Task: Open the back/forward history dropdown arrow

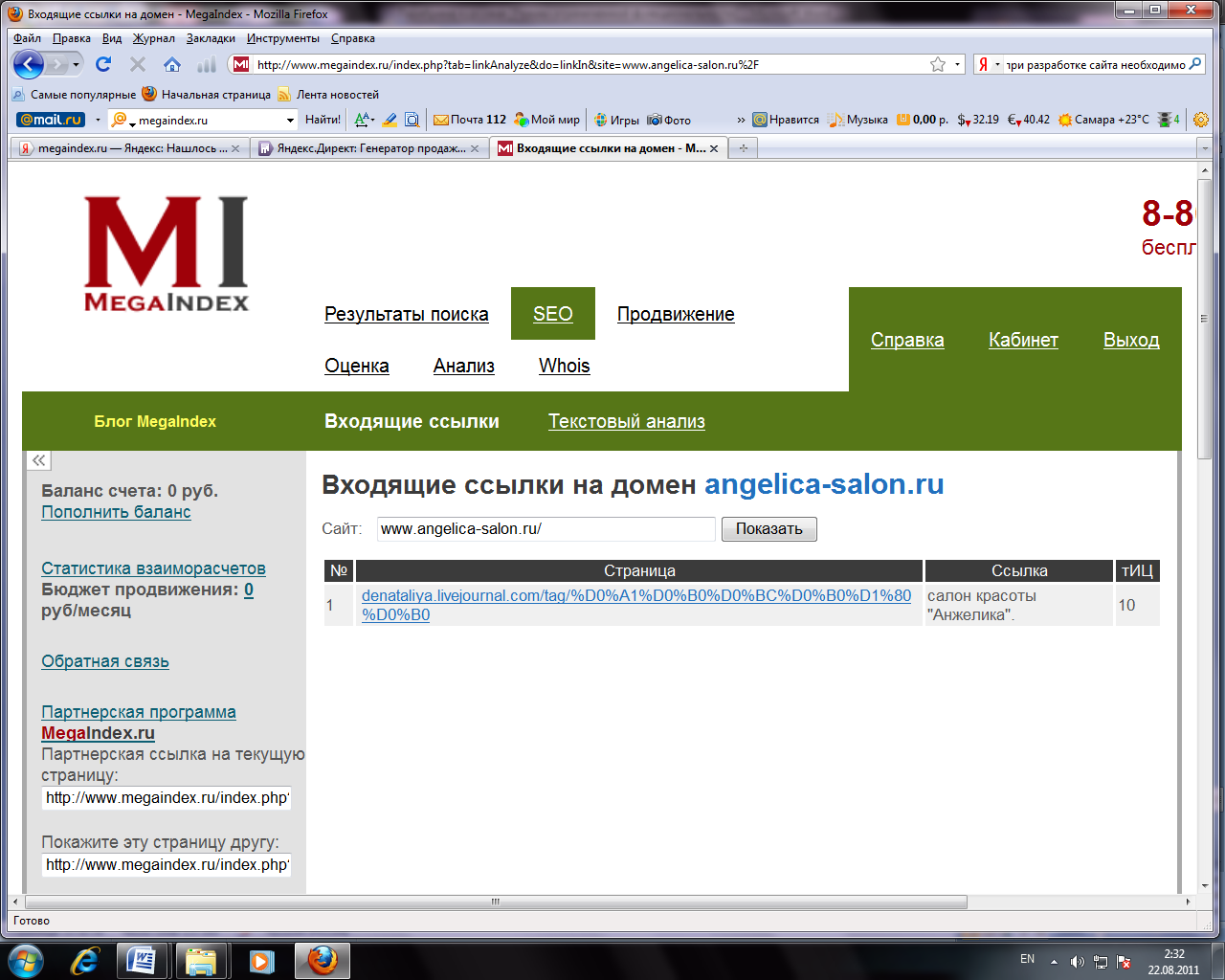Action: (77, 64)
